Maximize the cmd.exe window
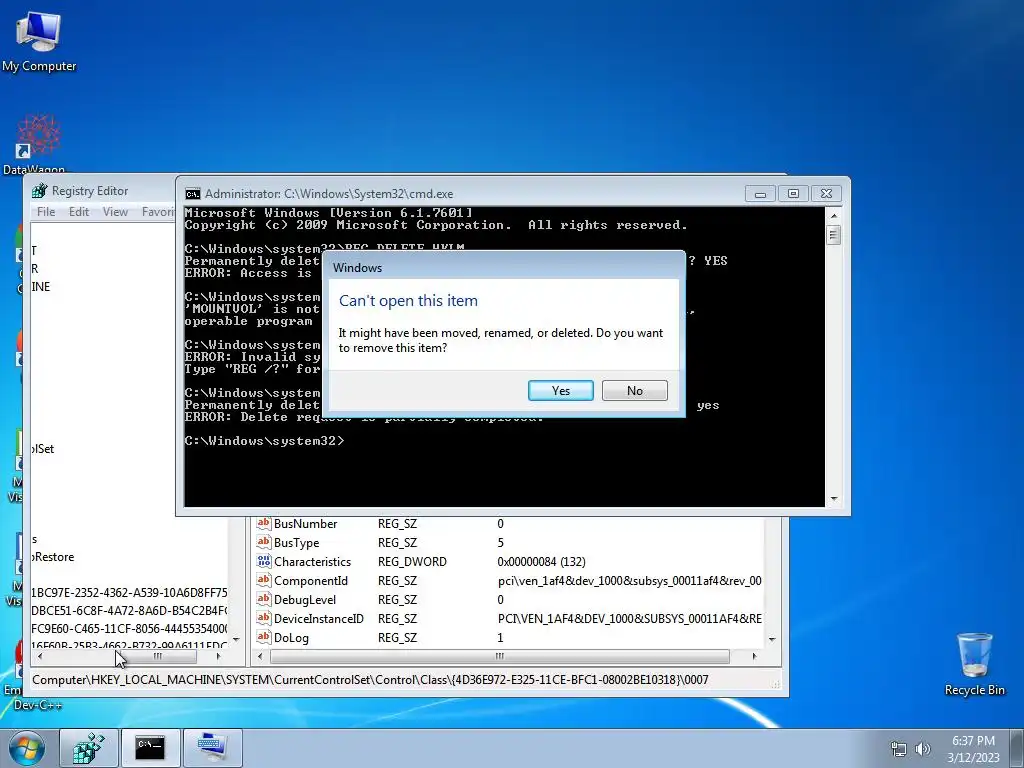The image size is (1024, 768). point(793,194)
